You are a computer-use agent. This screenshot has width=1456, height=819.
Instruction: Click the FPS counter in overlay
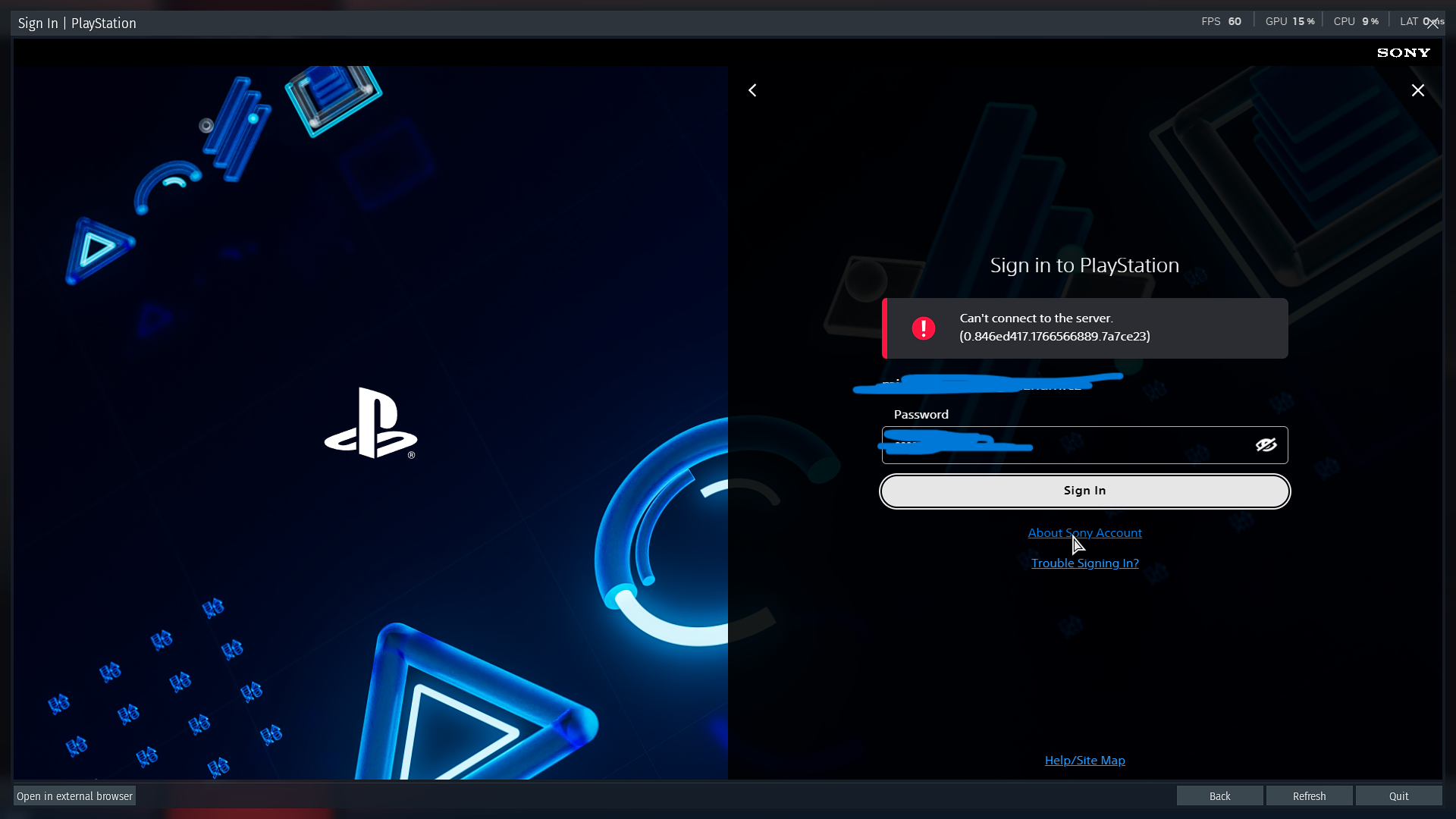tap(1221, 21)
